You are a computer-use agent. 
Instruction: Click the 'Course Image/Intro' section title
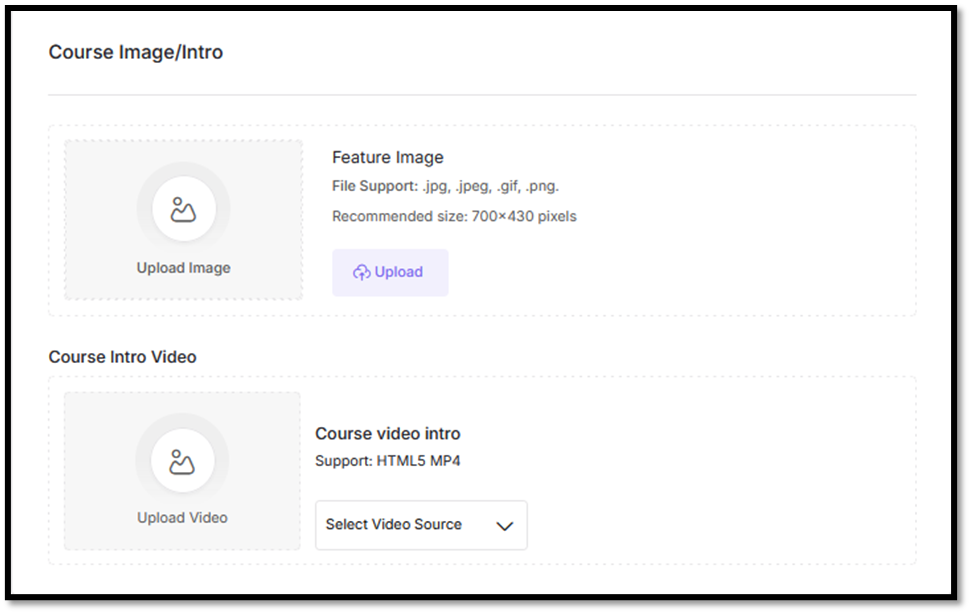pos(135,52)
